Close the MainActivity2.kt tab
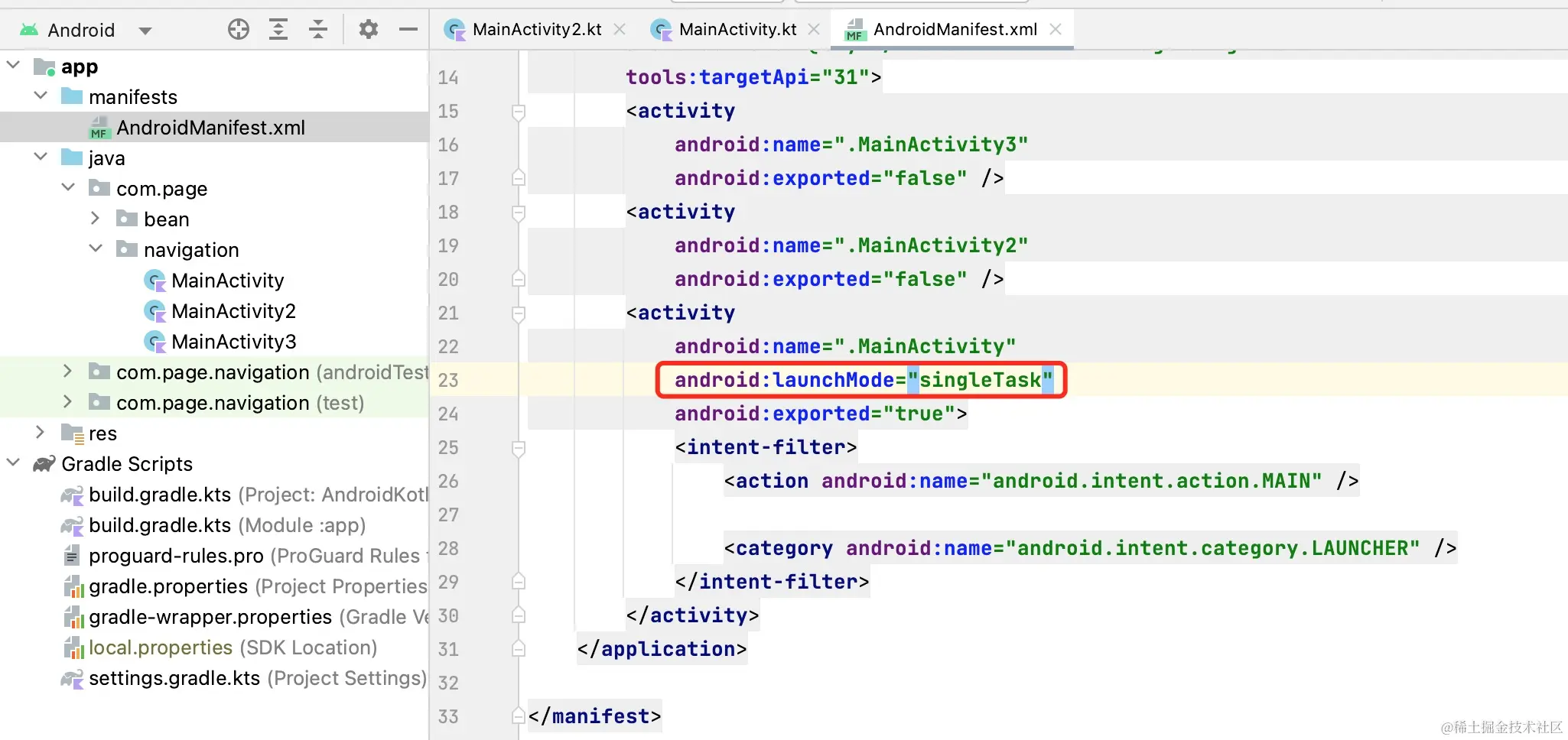1568x740 pixels. point(620,29)
